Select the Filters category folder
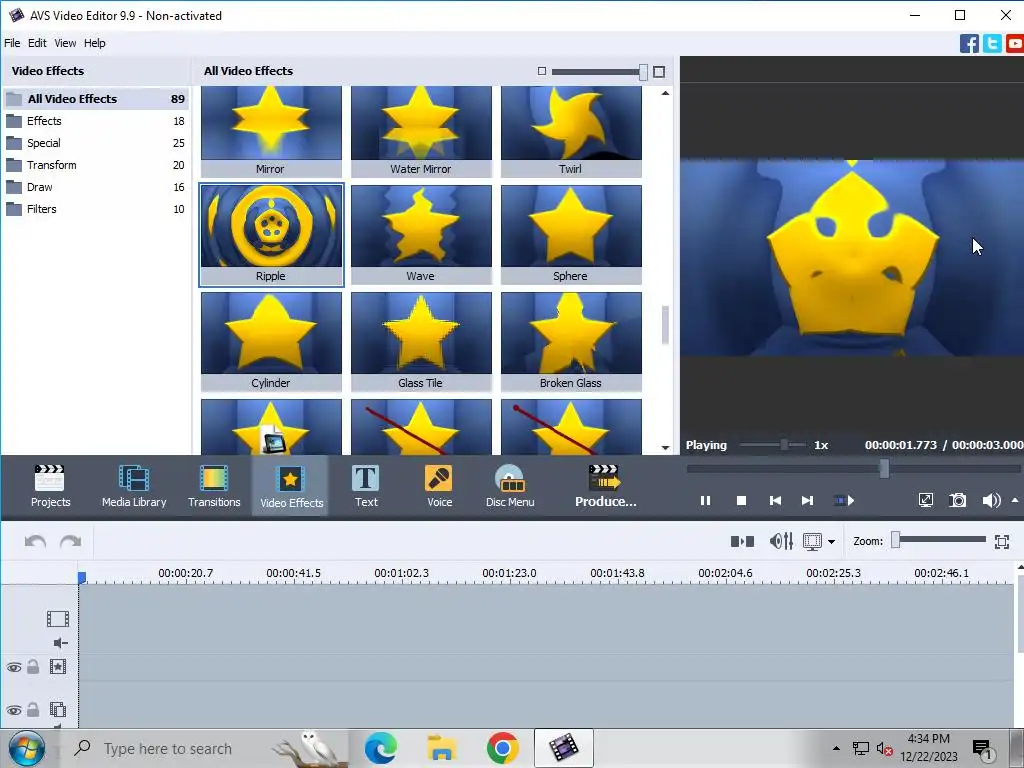1024x768 pixels. point(95,209)
